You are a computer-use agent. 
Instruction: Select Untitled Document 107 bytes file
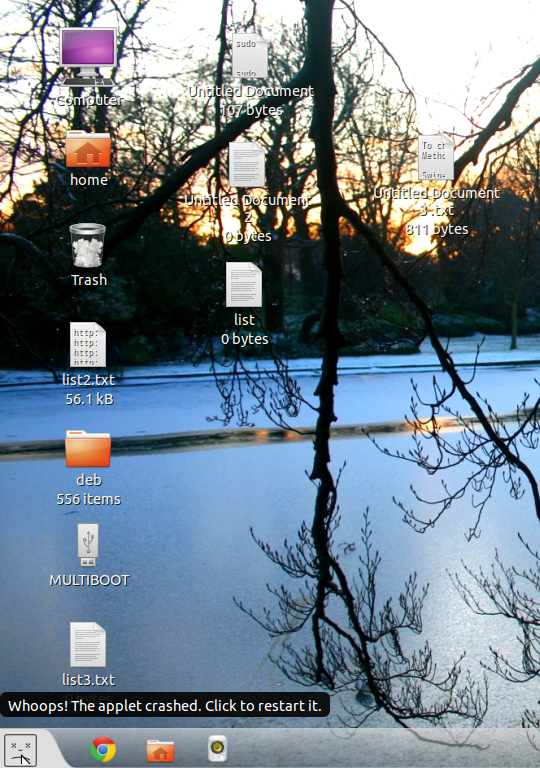coord(249,55)
